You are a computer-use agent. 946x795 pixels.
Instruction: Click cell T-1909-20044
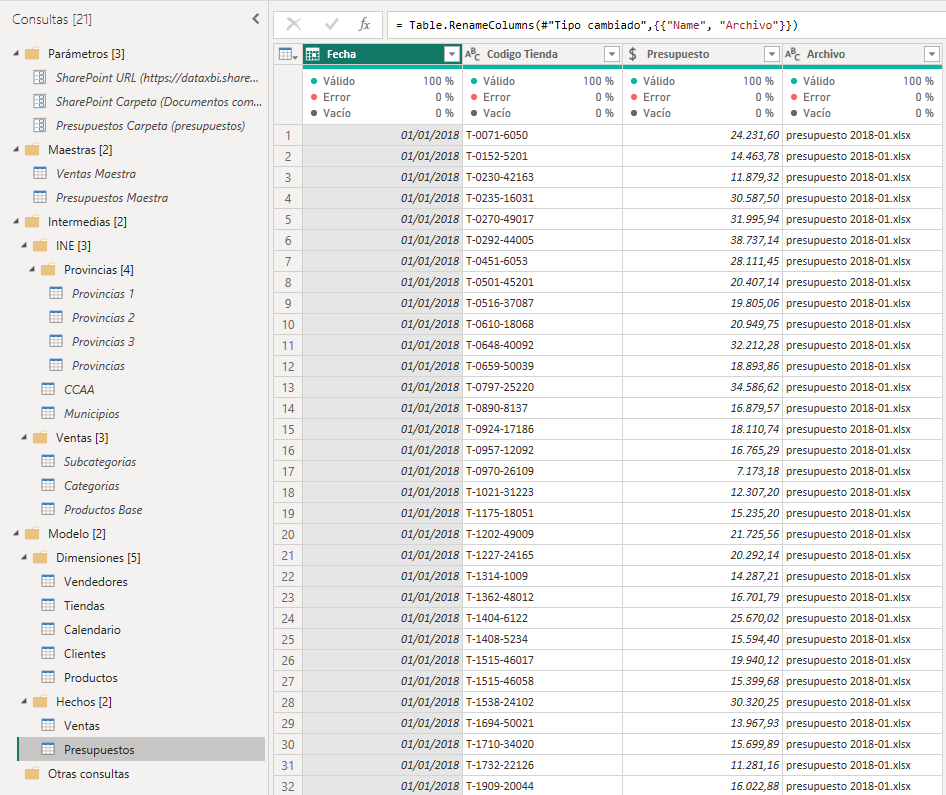pos(542,785)
